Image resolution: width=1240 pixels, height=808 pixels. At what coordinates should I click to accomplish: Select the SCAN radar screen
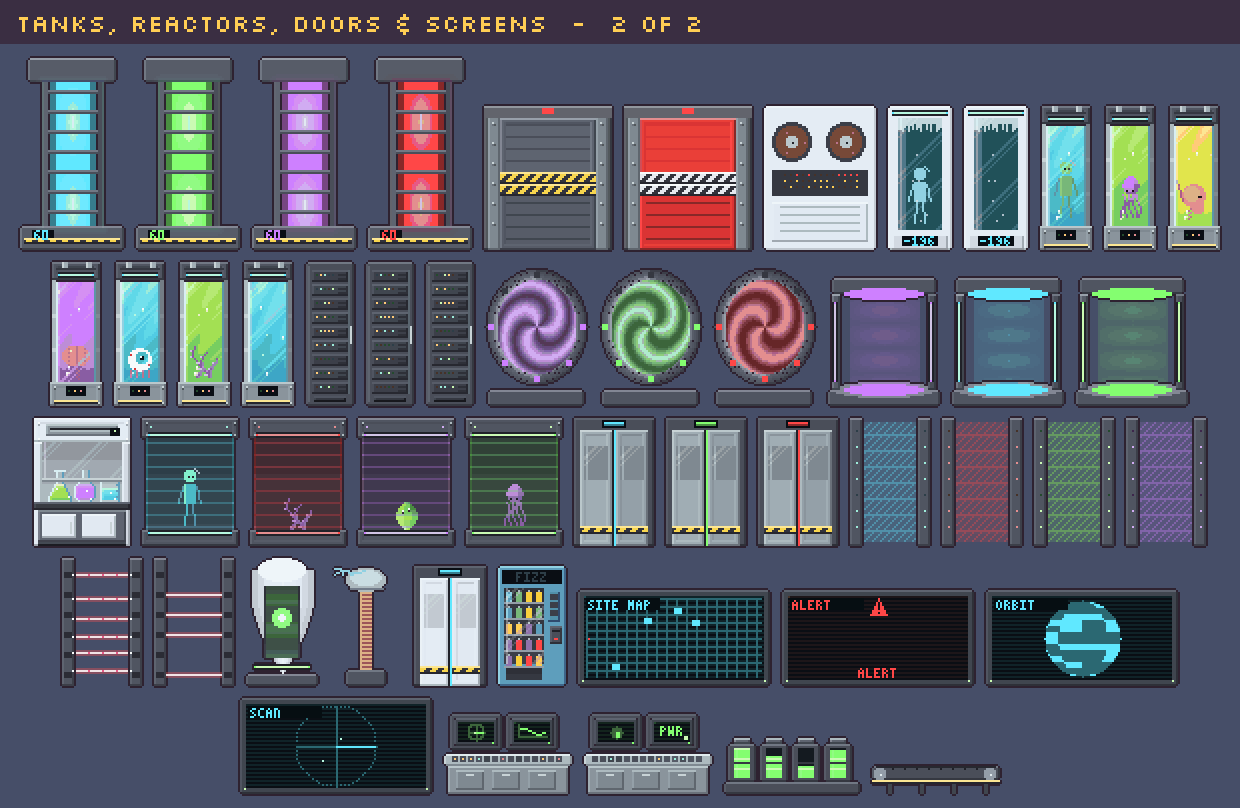pos(337,746)
